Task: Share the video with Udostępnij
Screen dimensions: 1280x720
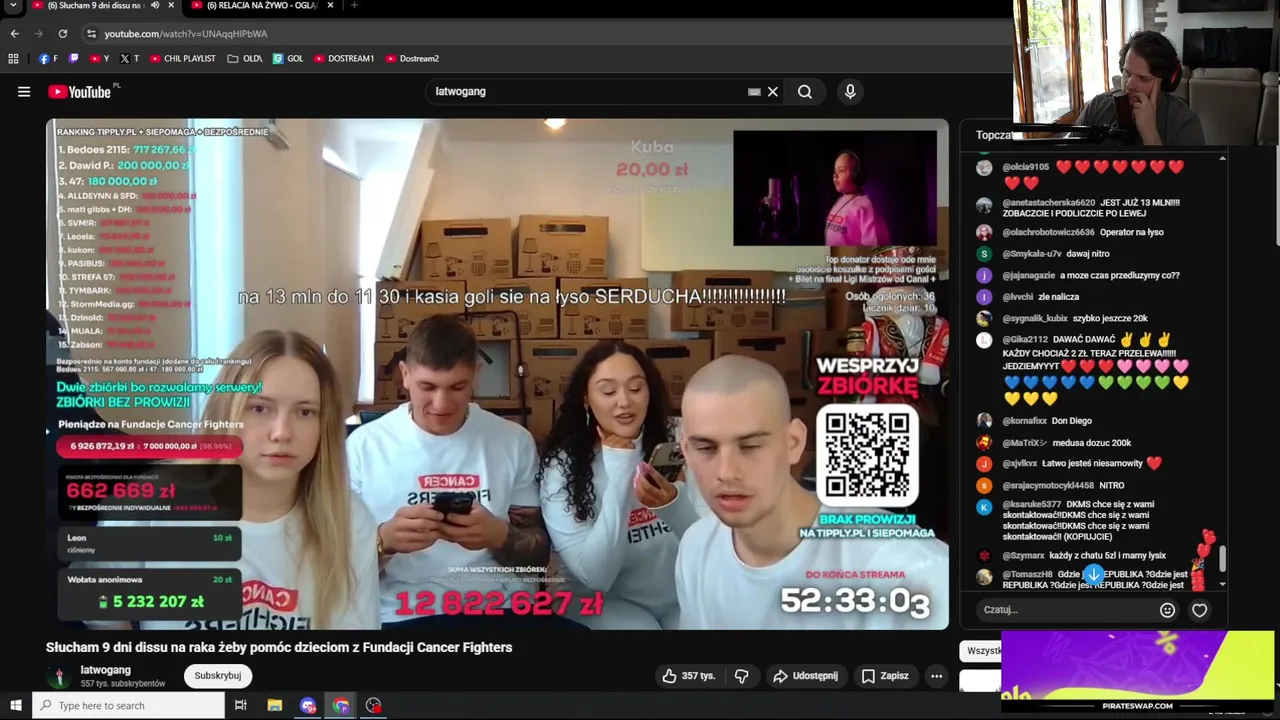Action: (805, 676)
